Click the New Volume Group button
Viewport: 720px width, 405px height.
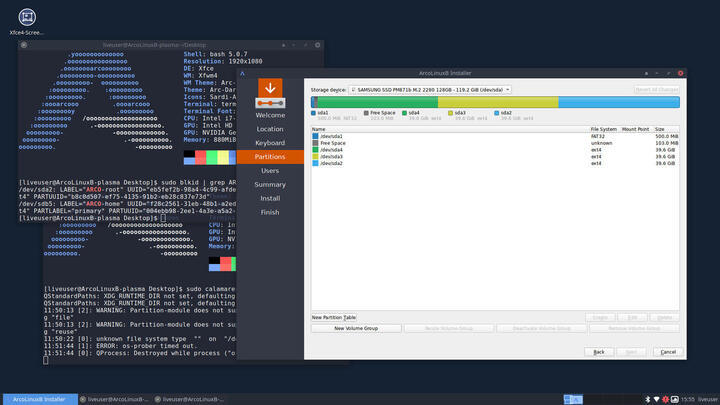coord(356,328)
